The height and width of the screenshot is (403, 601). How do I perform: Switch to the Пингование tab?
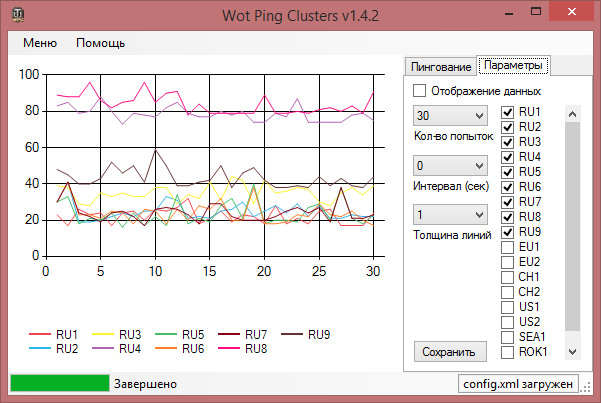point(441,67)
